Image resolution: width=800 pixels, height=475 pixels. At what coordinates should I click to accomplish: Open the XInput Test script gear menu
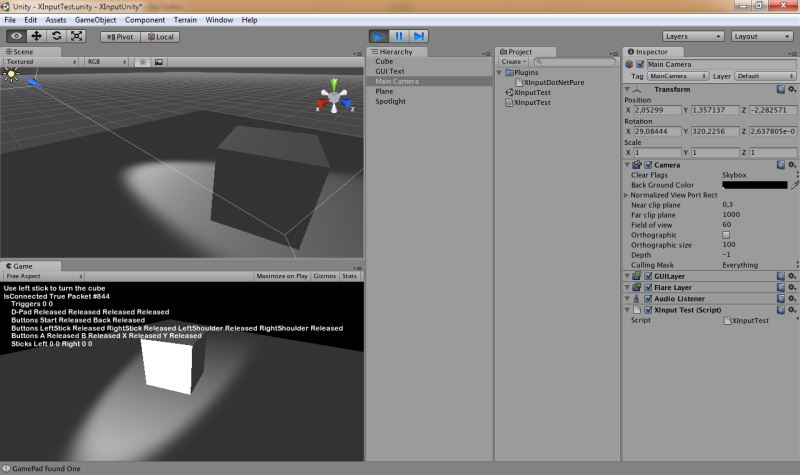792,310
